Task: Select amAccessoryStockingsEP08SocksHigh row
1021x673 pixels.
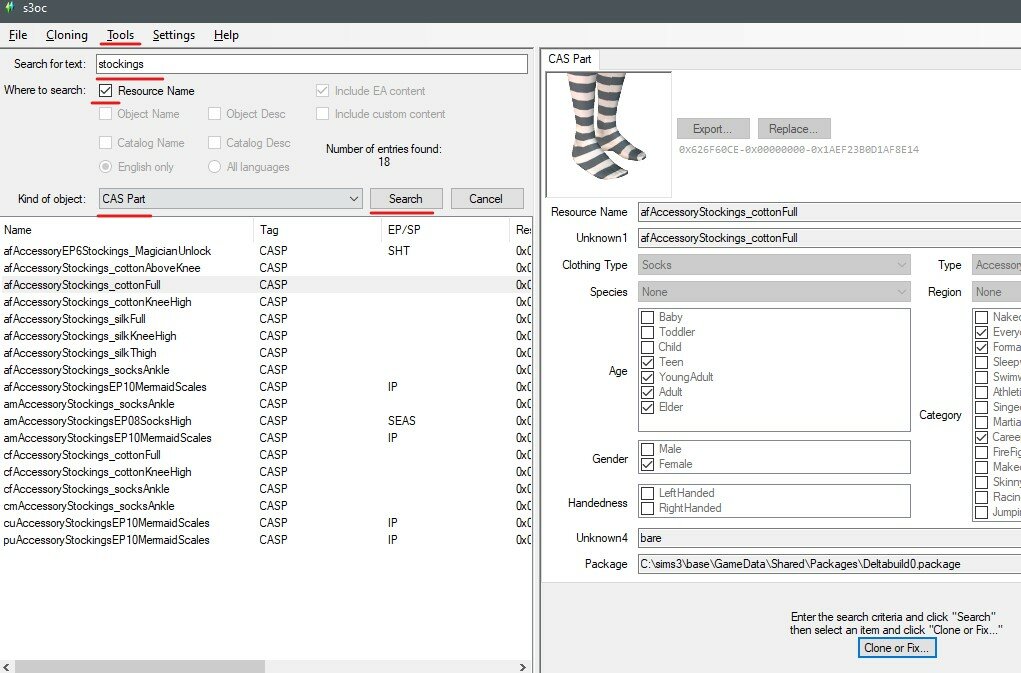Action: pos(266,420)
